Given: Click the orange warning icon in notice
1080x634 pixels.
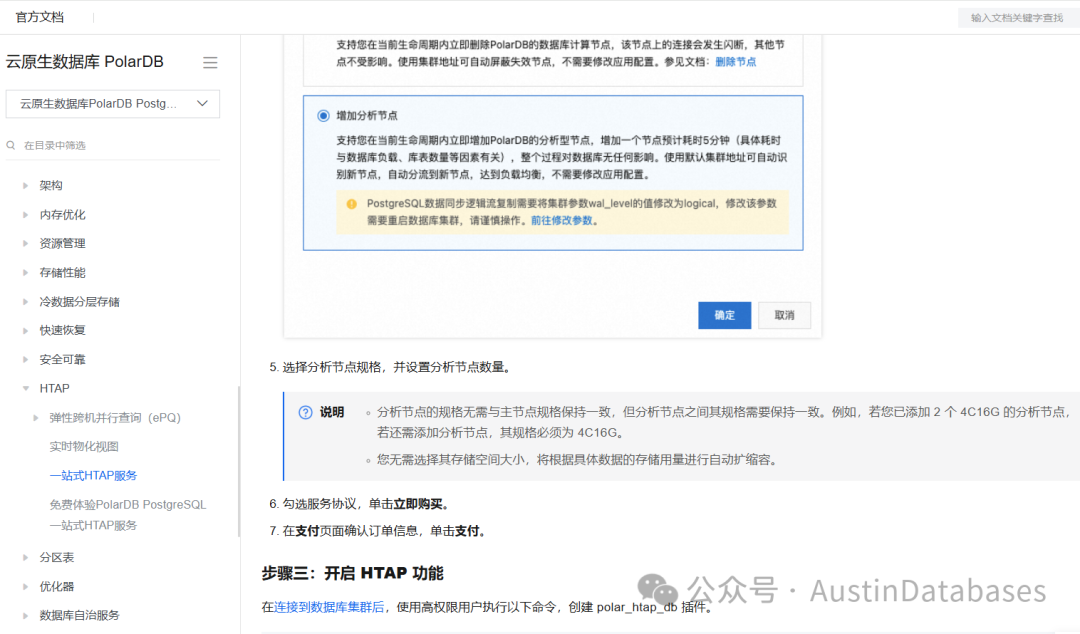Looking at the screenshot, I should click(x=352, y=204).
